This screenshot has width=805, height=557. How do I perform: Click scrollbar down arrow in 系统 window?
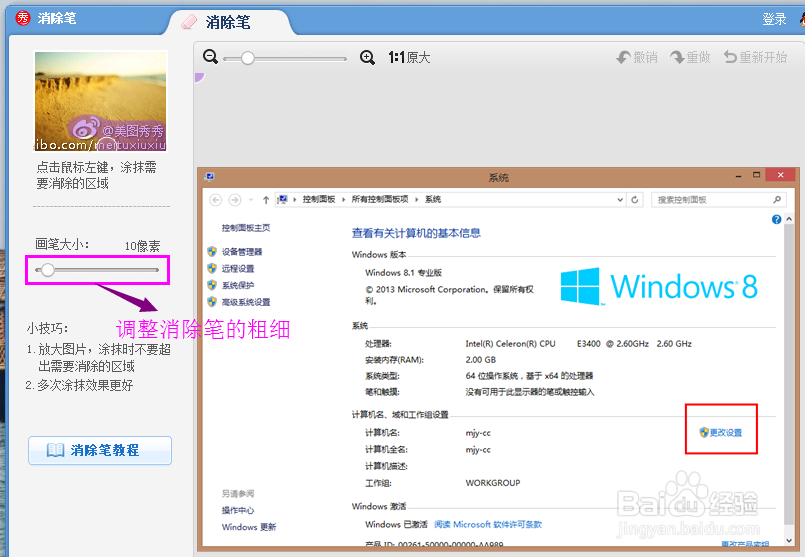click(789, 541)
